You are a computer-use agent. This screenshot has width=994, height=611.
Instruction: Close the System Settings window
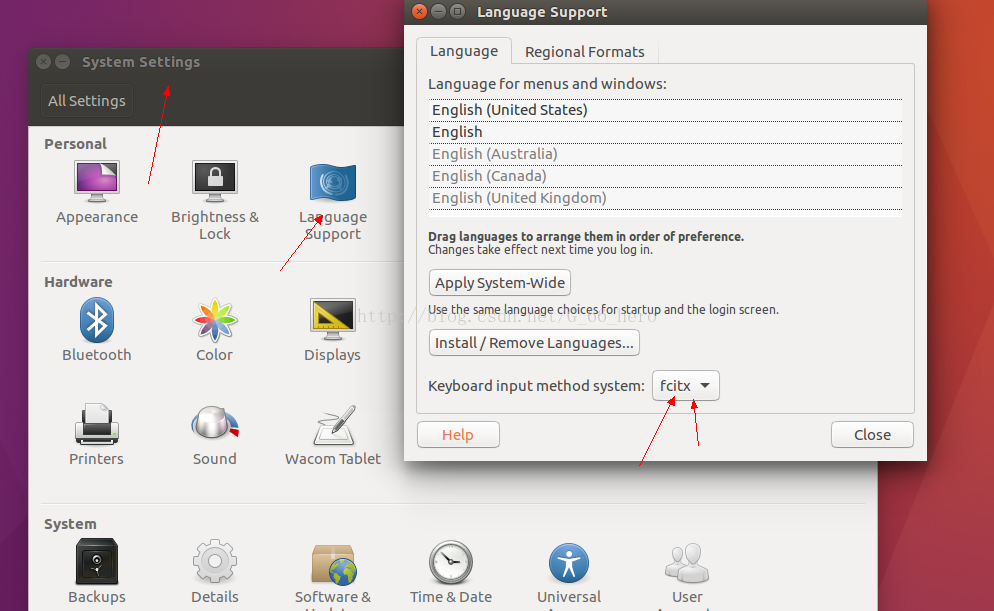(43, 61)
